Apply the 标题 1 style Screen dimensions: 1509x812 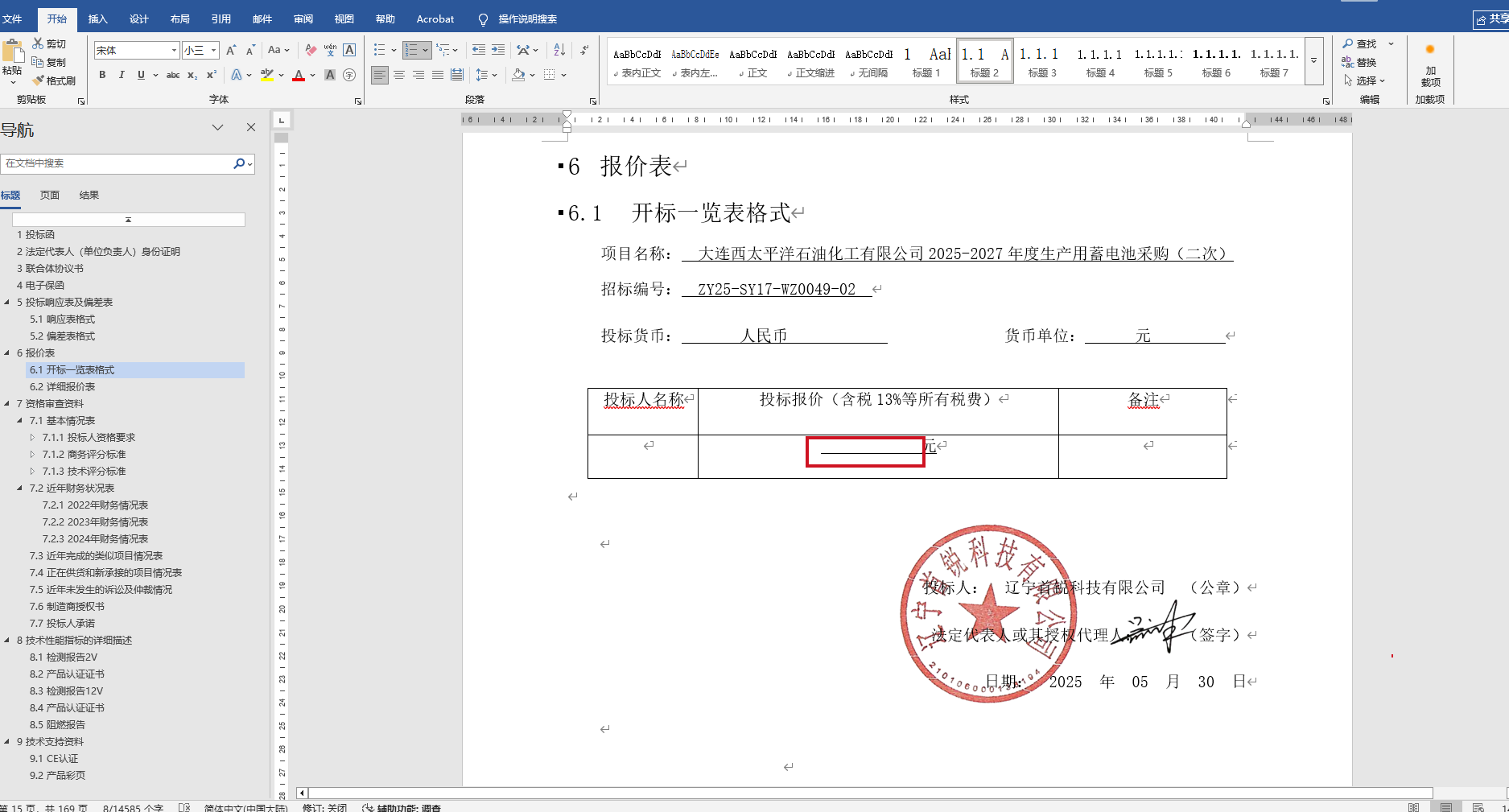pyautogui.click(x=928, y=61)
